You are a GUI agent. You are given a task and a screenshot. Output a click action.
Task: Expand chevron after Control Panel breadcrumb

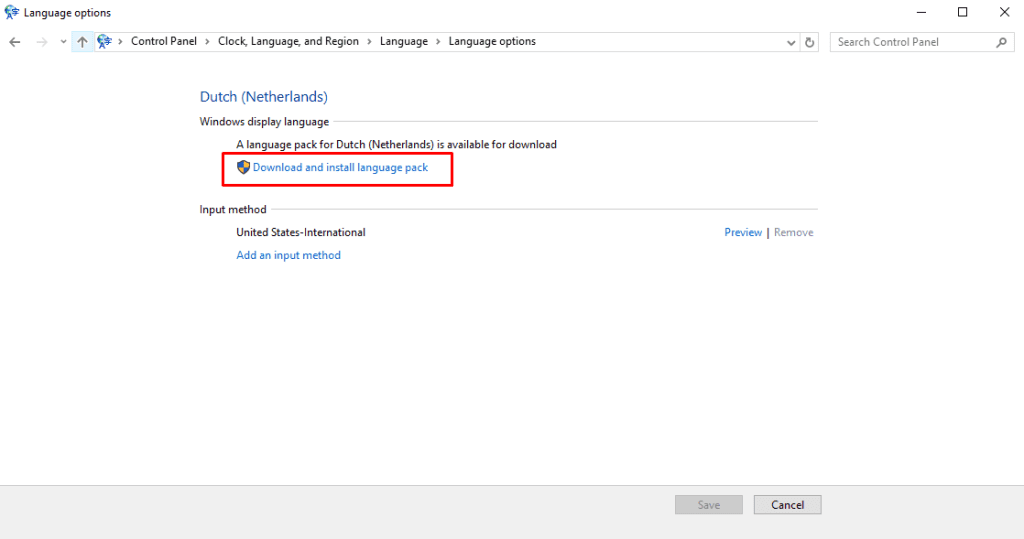[207, 42]
